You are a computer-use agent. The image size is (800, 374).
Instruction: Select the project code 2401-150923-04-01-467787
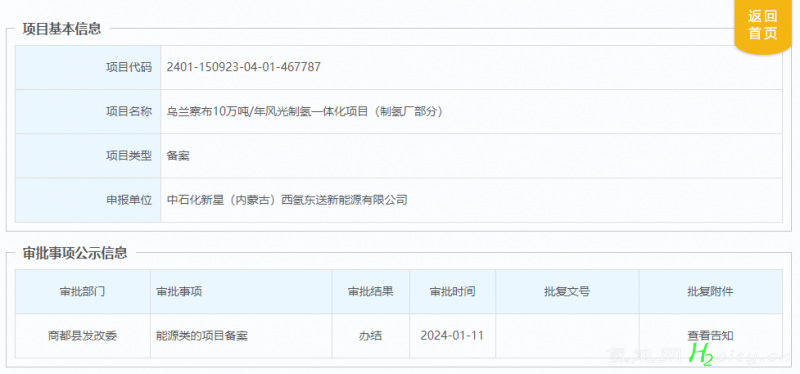click(x=243, y=67)
